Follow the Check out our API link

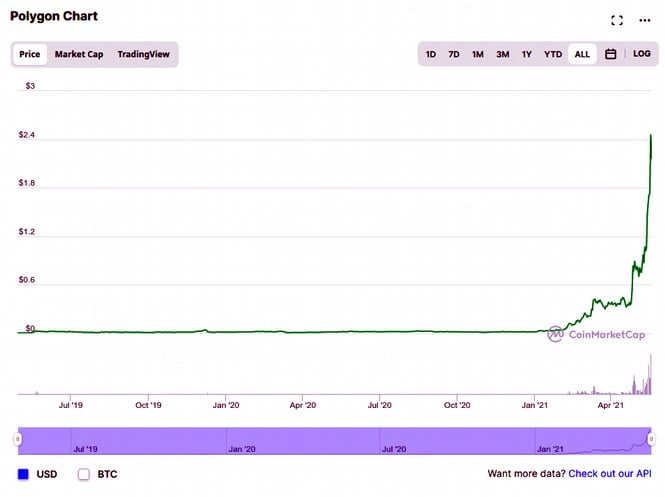pyautogui.click(x=610, y=473)
